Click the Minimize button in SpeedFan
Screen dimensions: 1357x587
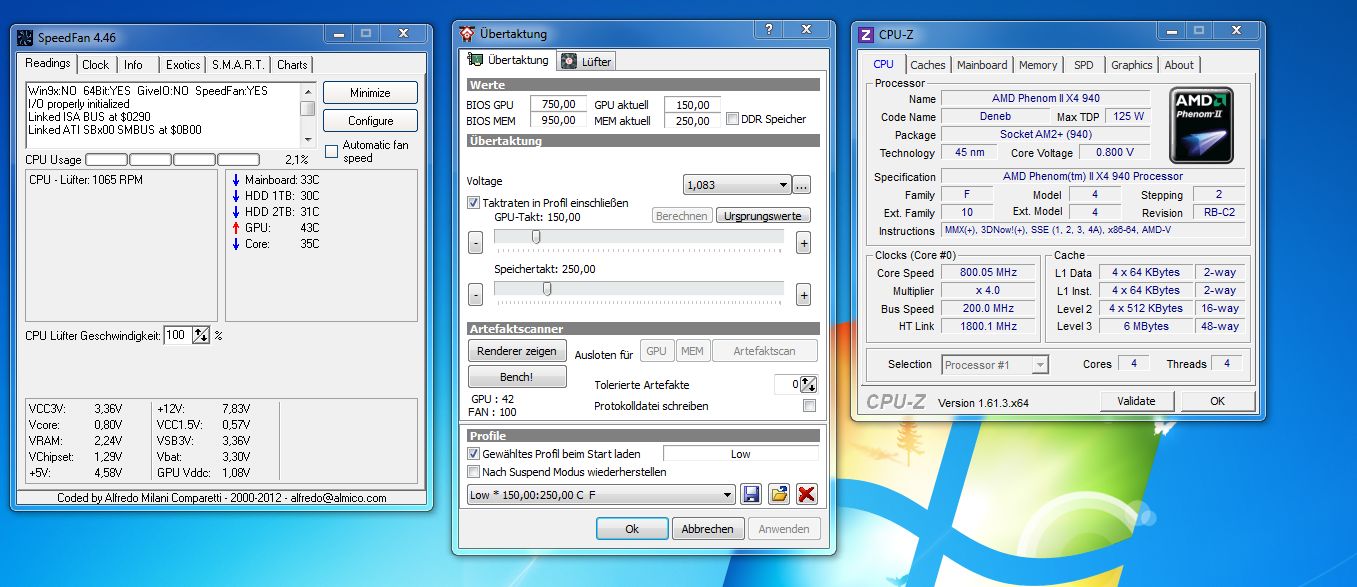click(x=370, y=93)
